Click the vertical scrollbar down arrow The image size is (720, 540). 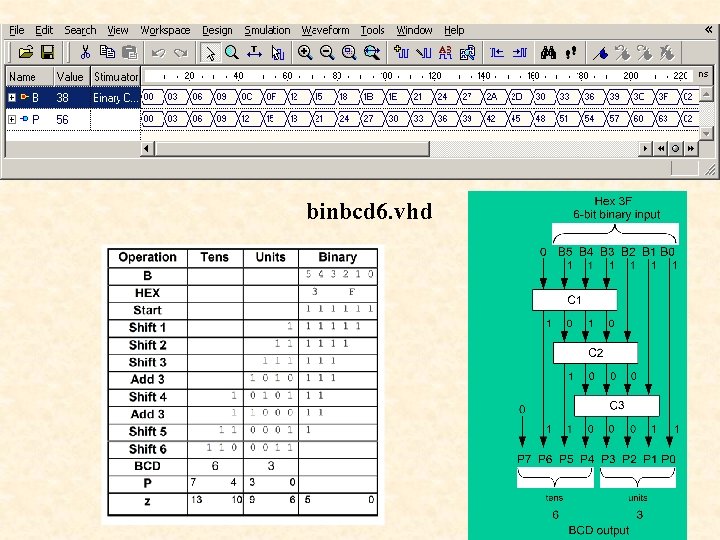pyautogui.click(x=707, y=133)
